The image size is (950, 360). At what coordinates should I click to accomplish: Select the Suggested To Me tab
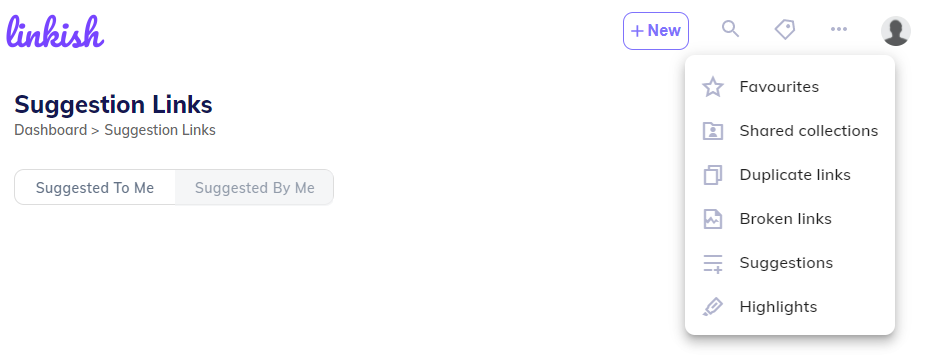95,188
